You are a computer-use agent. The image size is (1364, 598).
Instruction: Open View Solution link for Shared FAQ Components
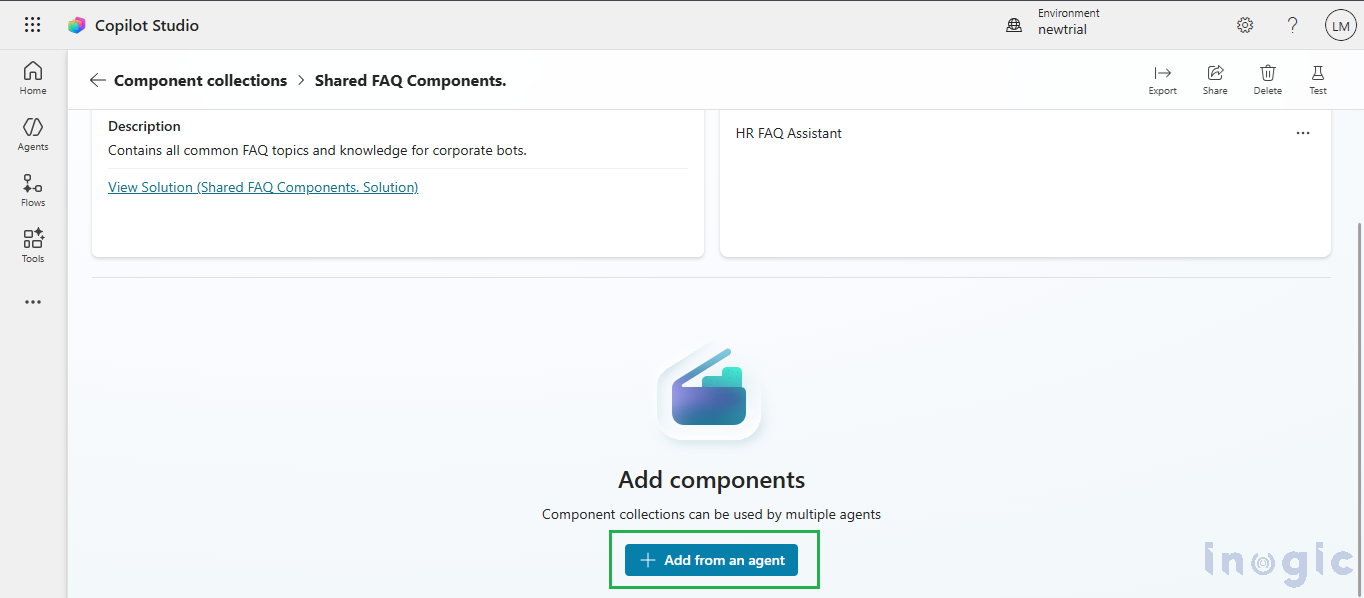coord(263,187)
